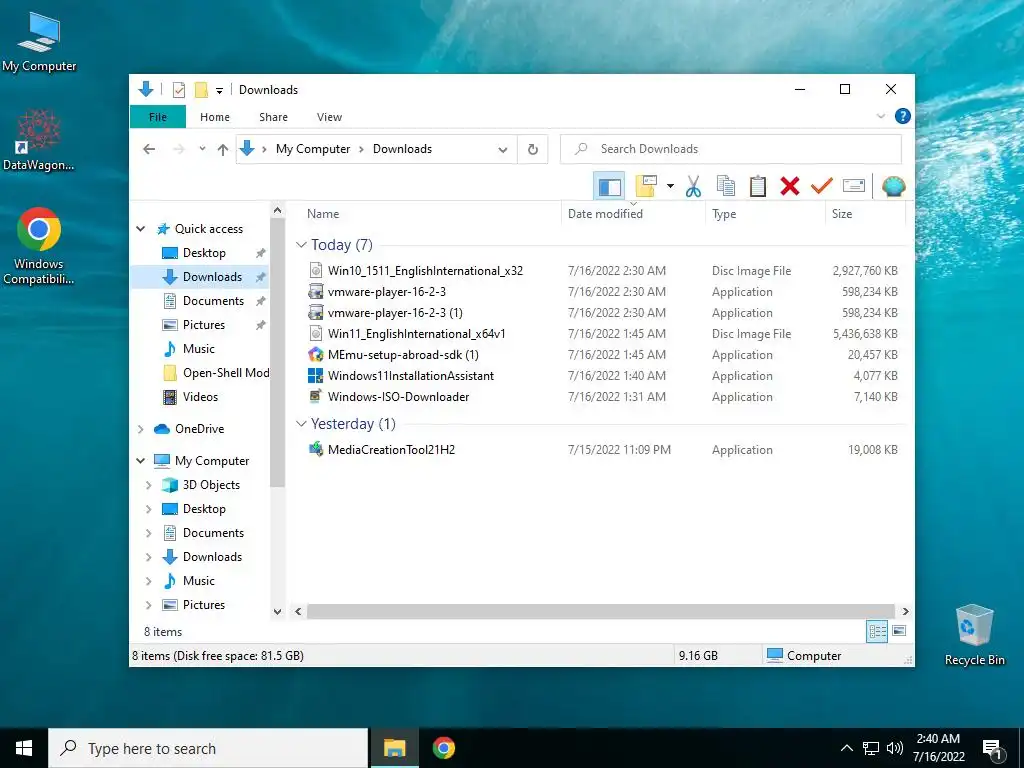Screen dimensions: 1024x768
Task: Click the Refresh button in address bar
Action: coord(533,150)
